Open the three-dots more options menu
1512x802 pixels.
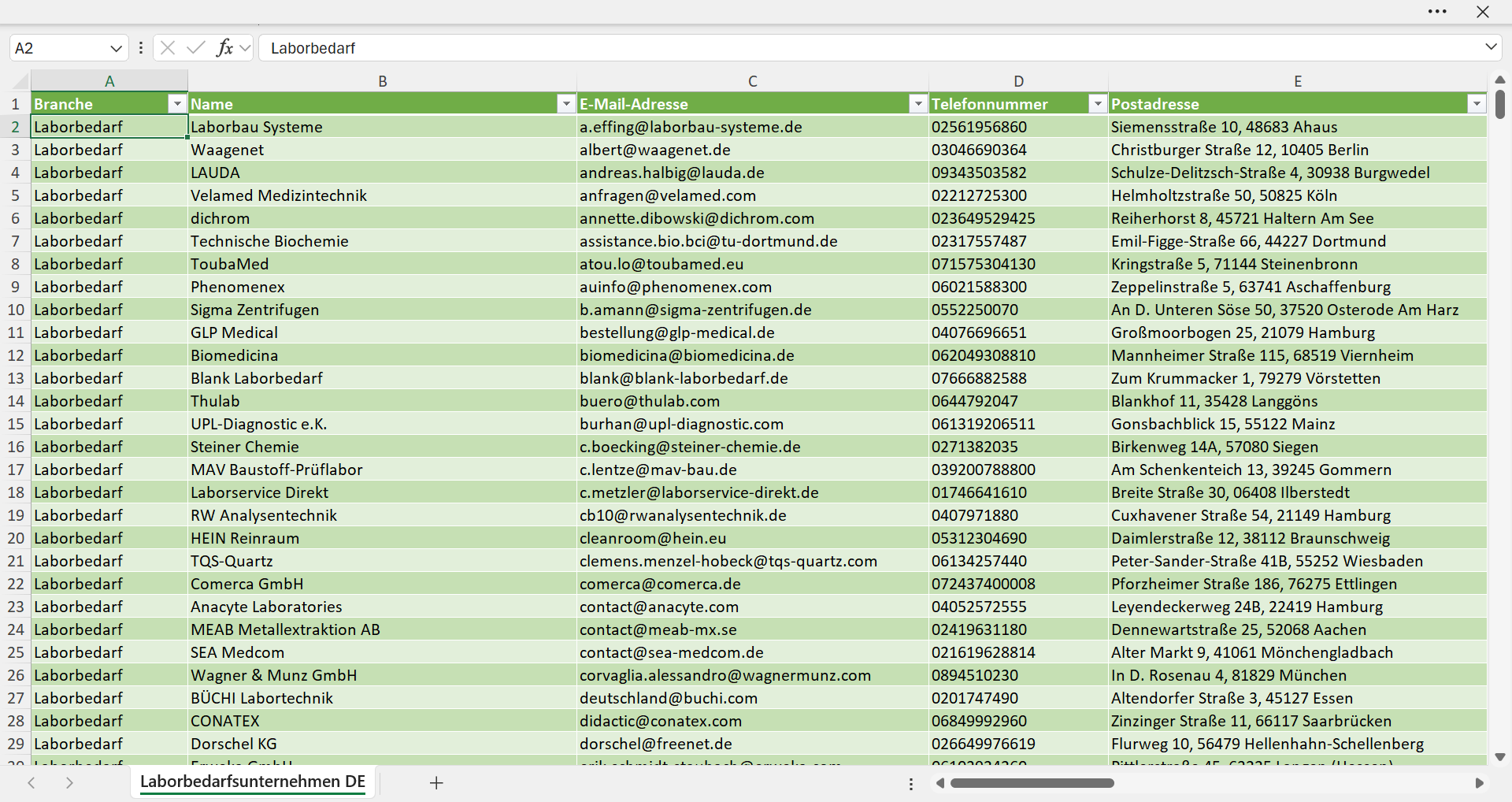pyautogui.click(x=1437, y=12)
